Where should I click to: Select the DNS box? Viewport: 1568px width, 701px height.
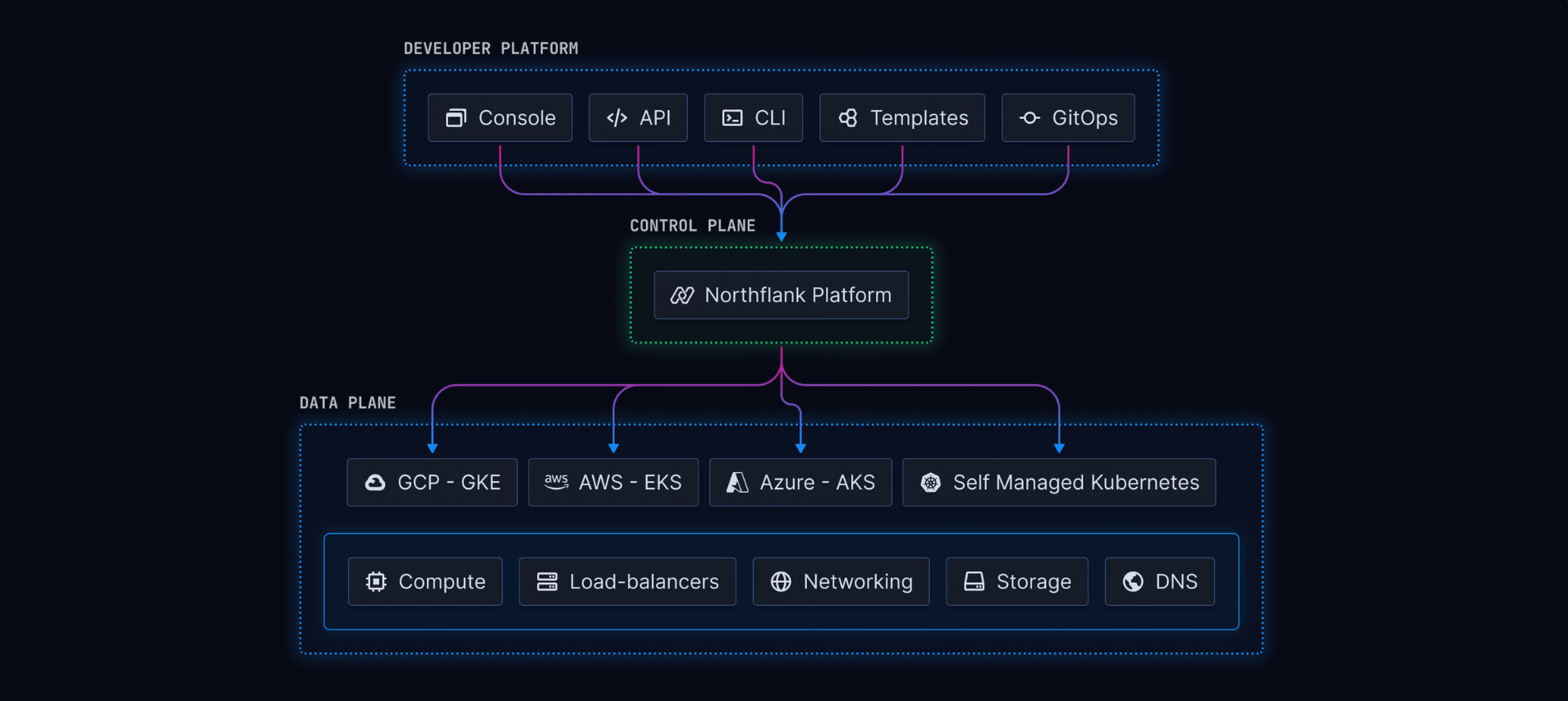1160,582
